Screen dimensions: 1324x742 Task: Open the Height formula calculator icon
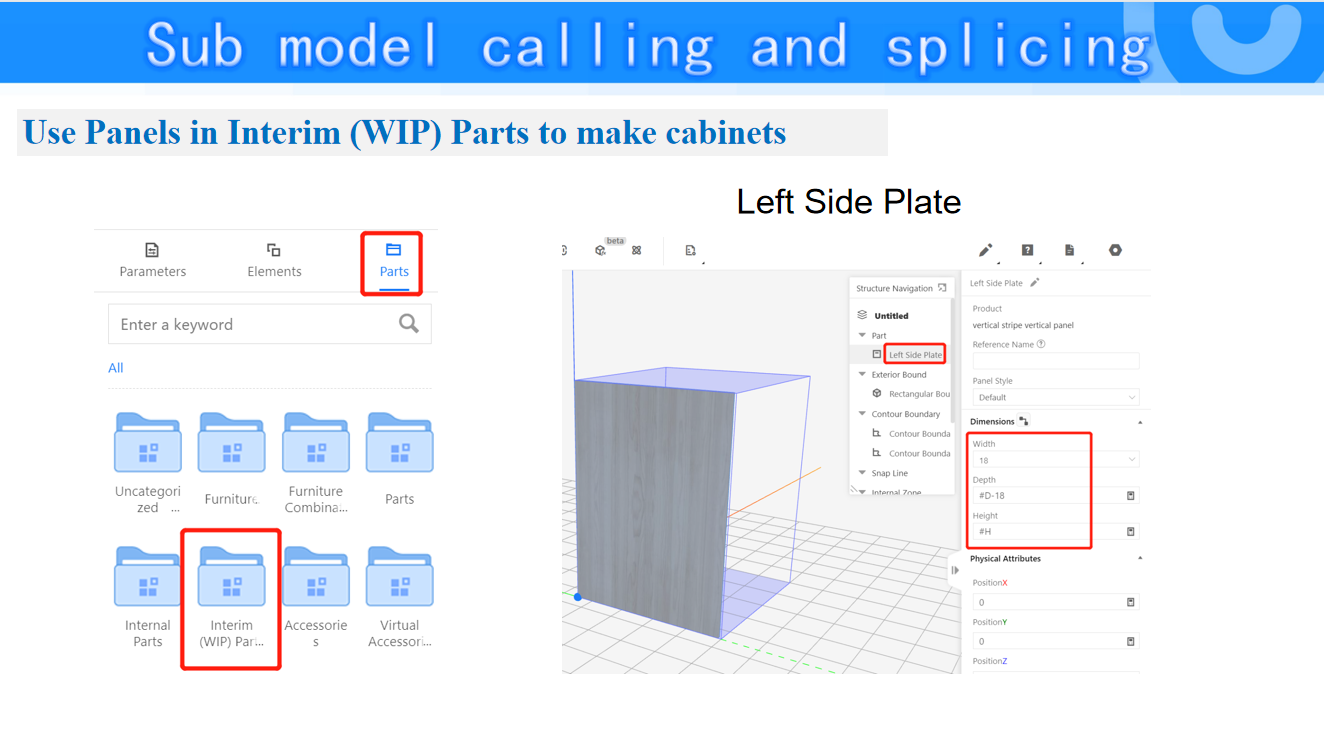point(1131,532)
